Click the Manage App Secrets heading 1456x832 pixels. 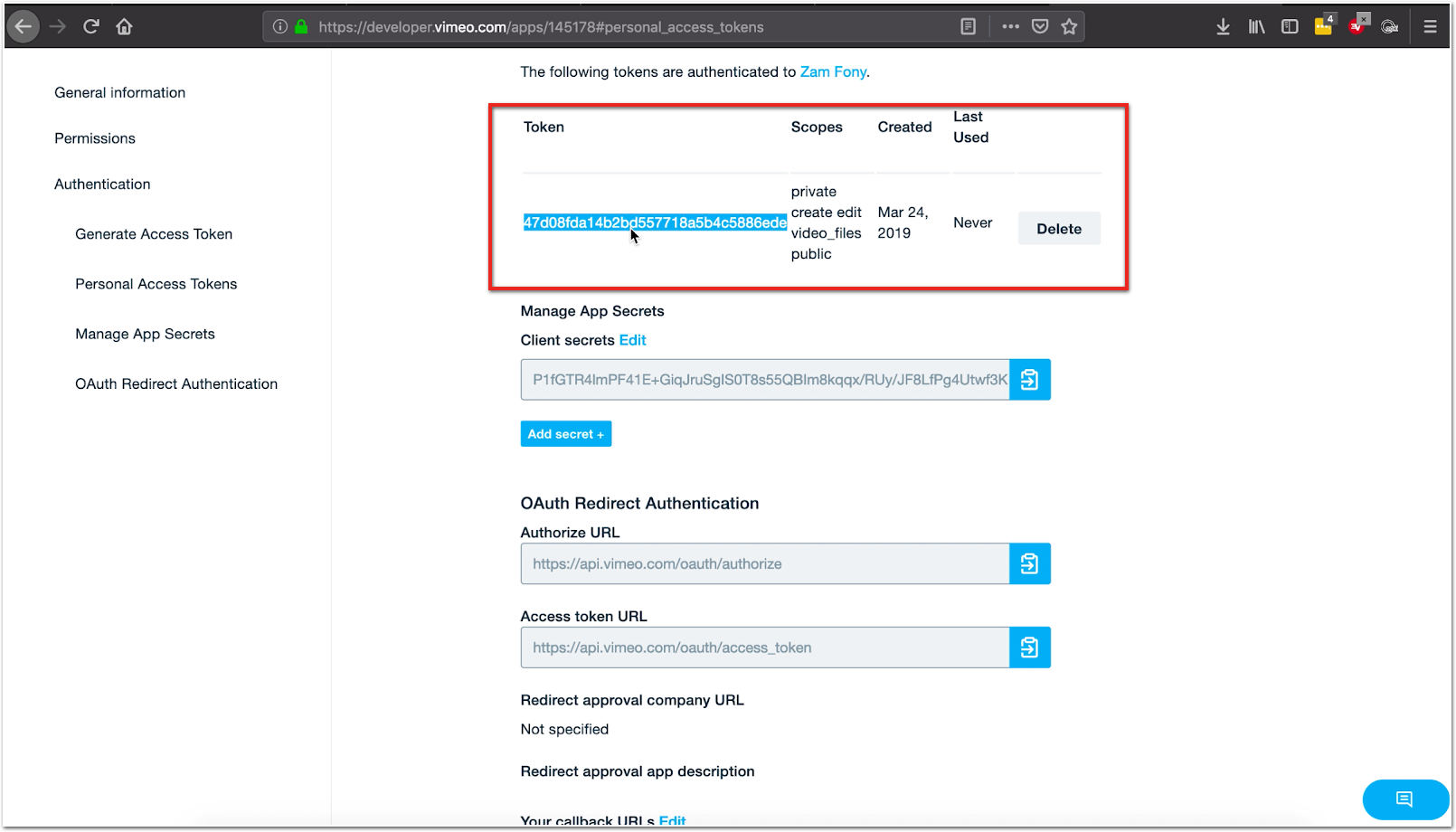[592, 311]
